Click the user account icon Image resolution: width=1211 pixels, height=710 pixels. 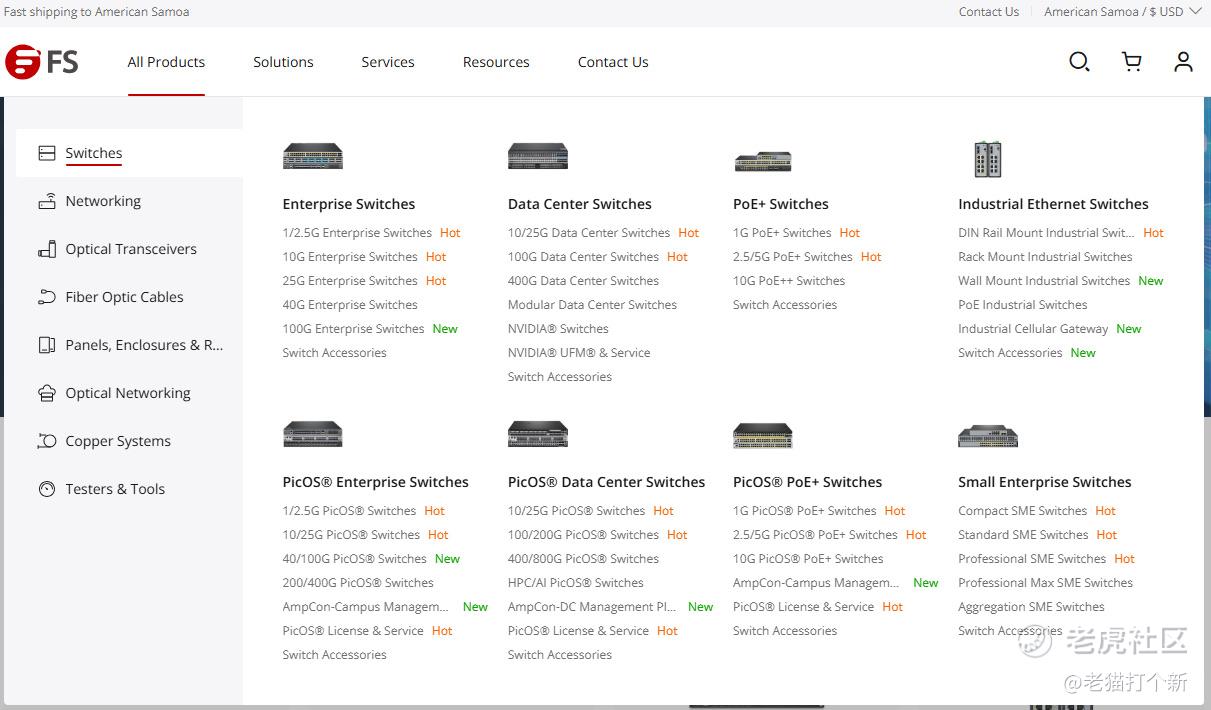click(x=1183, y=62)
